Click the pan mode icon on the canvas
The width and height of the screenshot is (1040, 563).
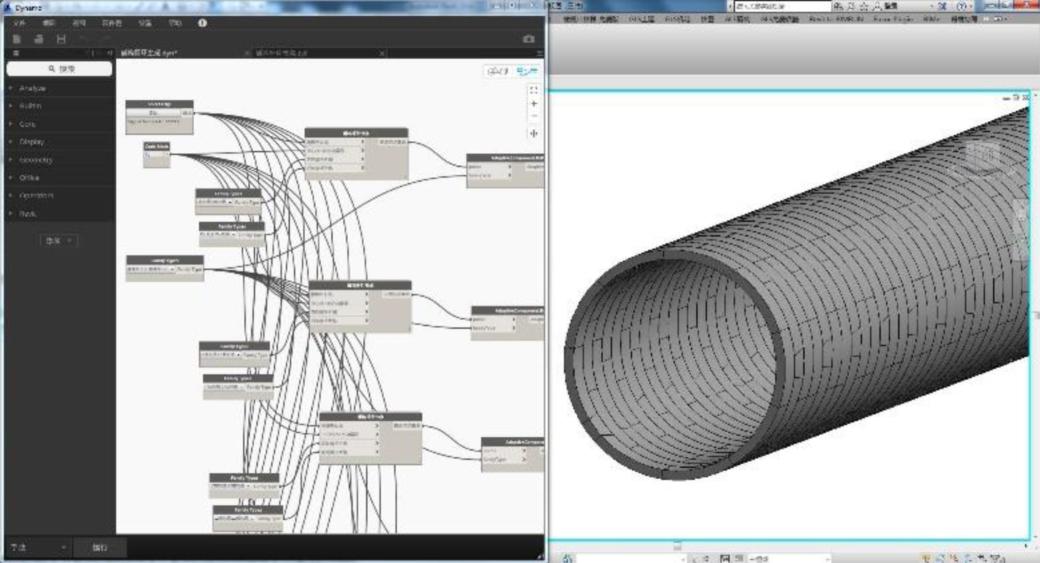pos(533,132)
